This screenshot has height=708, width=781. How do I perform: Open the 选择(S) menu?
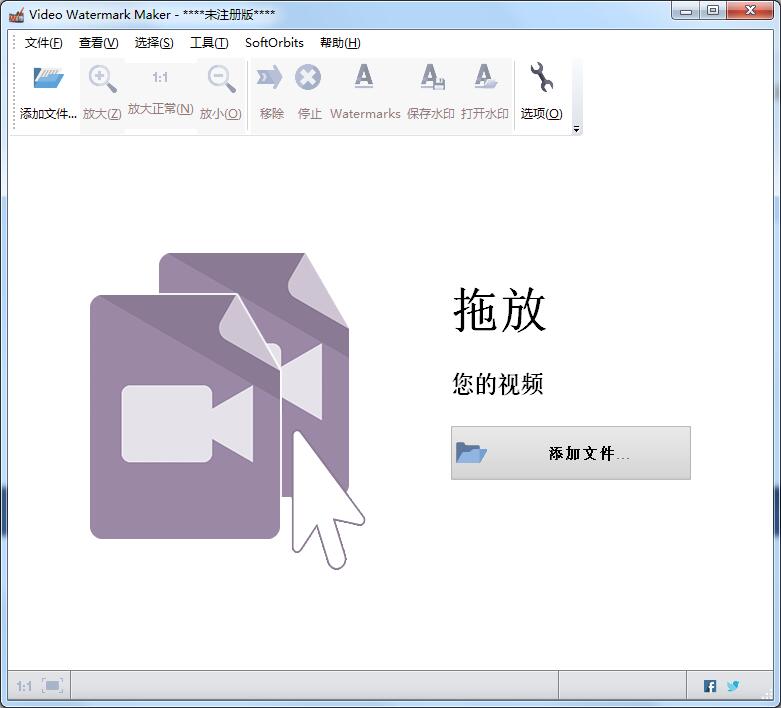tap(154, 43)
